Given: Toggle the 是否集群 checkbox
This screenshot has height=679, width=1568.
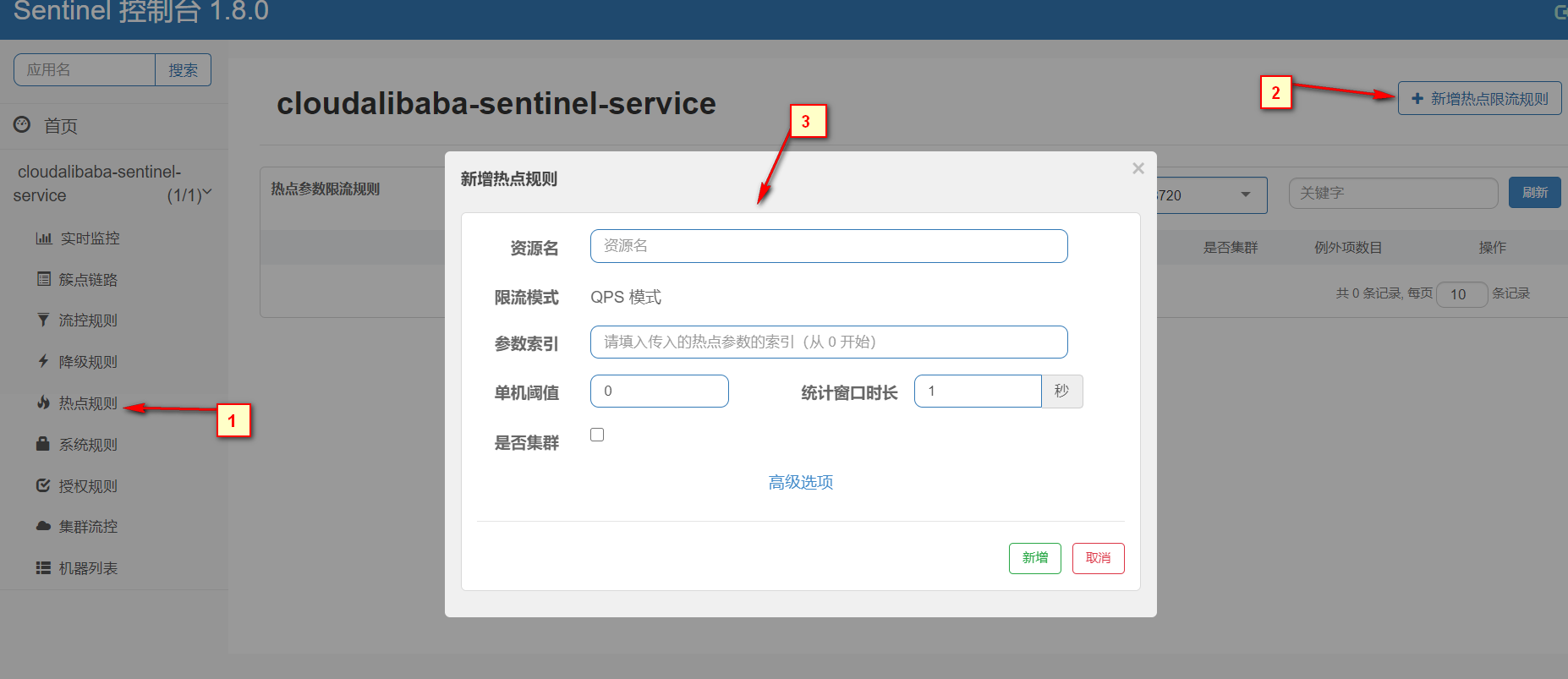Looking at the screenshot, I should pos(597,435).
